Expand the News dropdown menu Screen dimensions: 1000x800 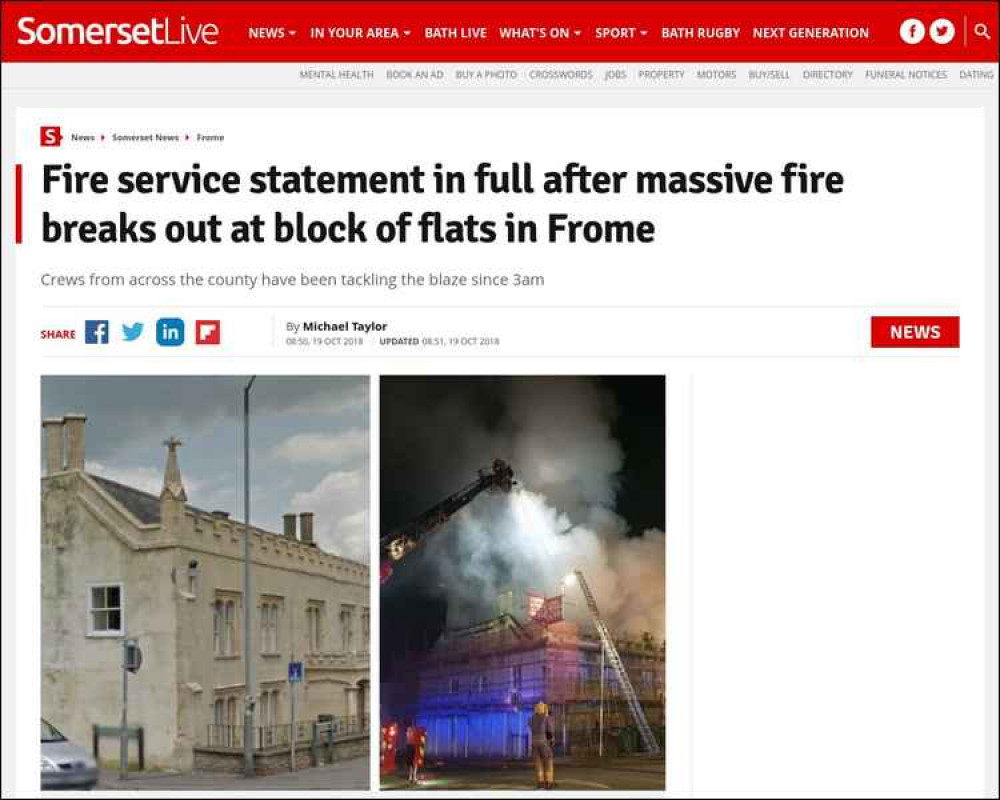click(x=272, y=33)
